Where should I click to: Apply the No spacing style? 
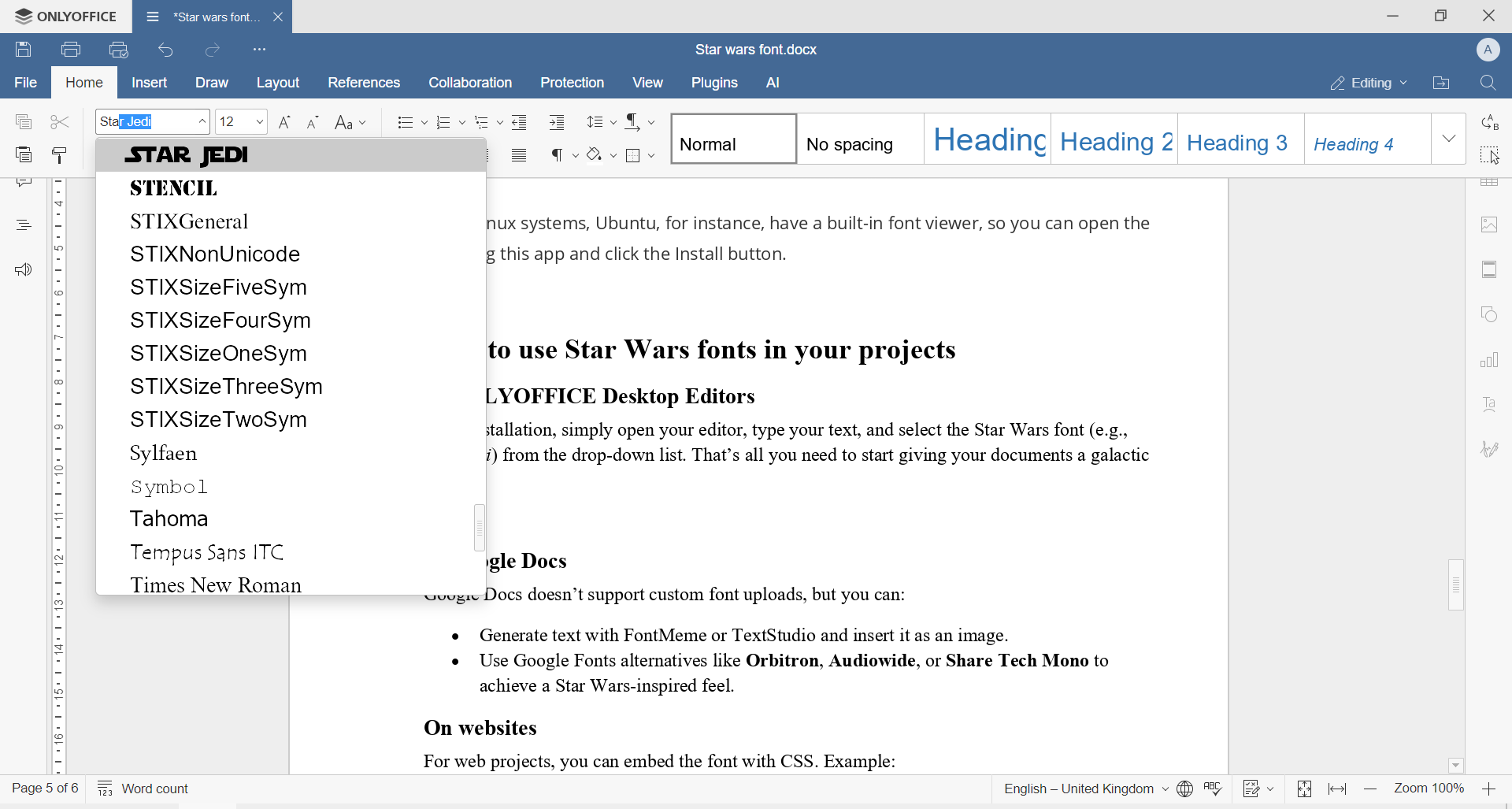tap(861, 139)
